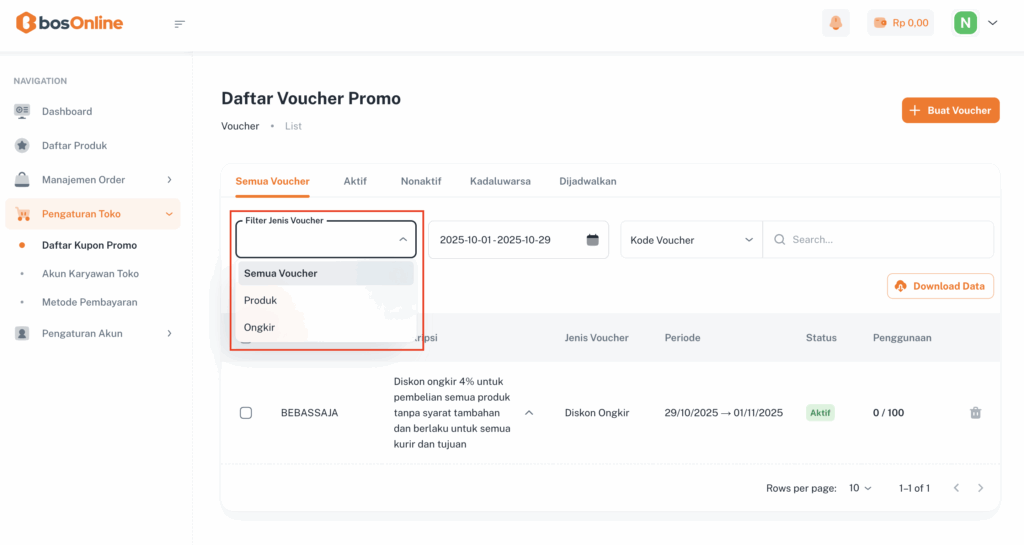Tick the BEBASSAJA row checkbox
This screenshot has width=1024, height=545.
(x=246, y=413)
